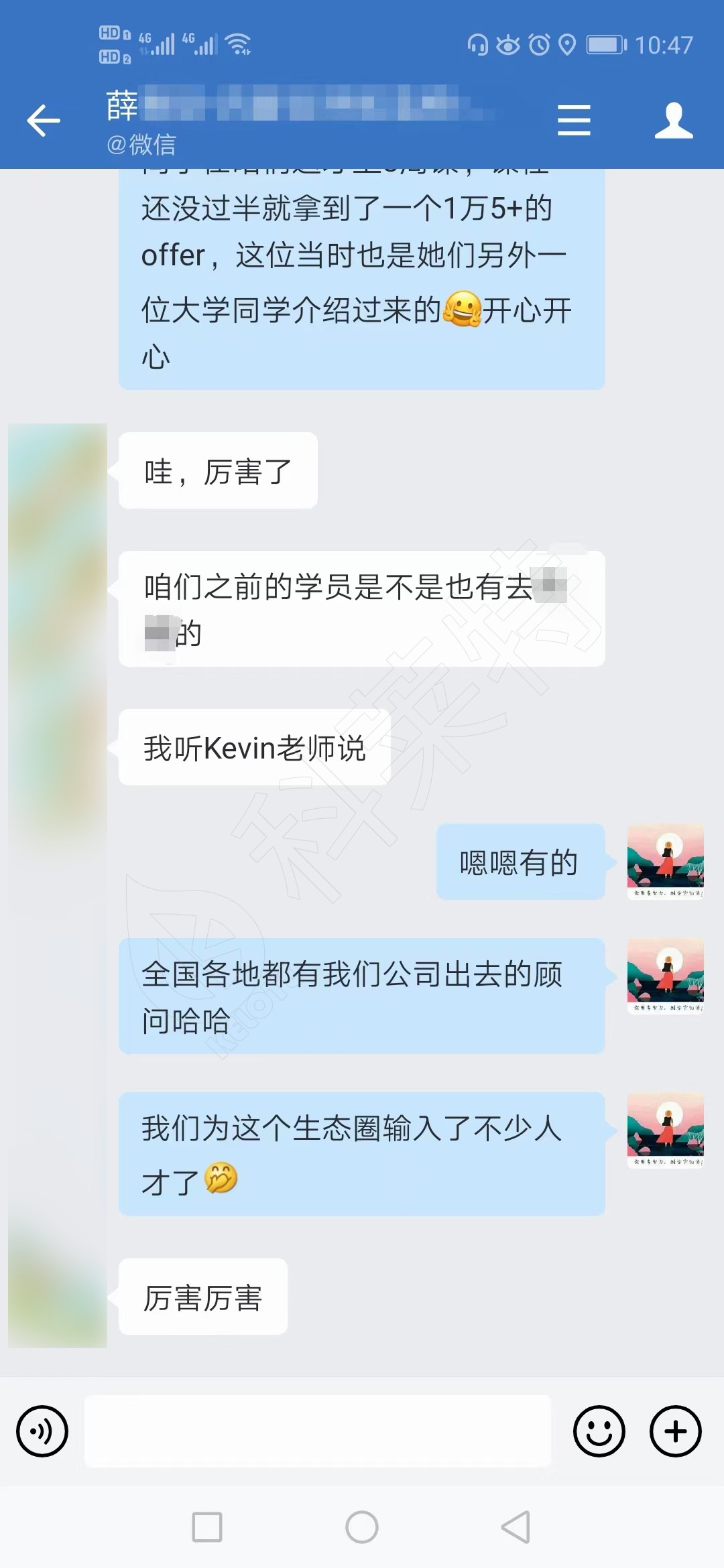Tap the Android recent apps square
724x1568 pixels.
[x=207, y=1527]
